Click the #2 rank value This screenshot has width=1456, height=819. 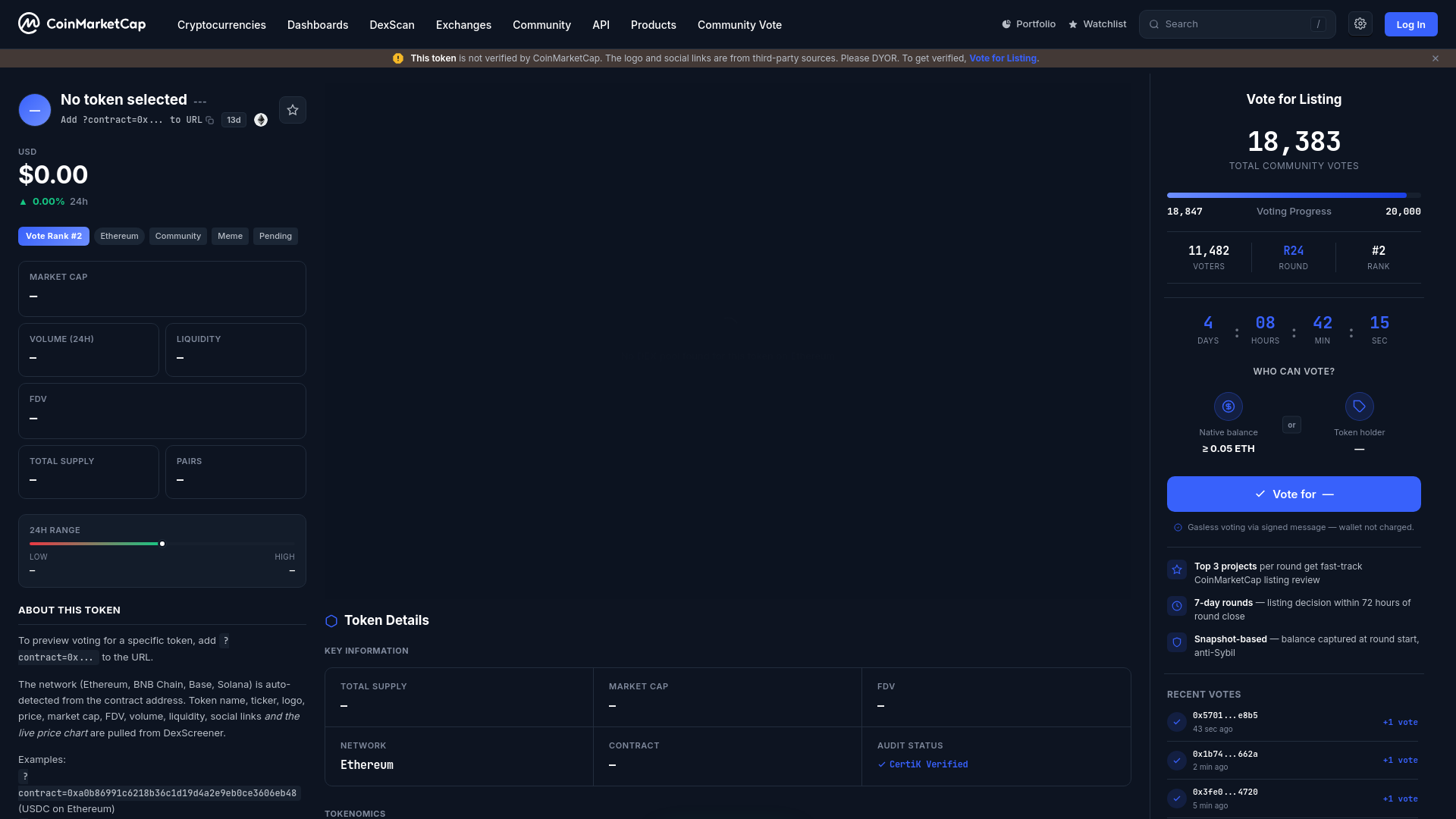(x=1379, y=251)
